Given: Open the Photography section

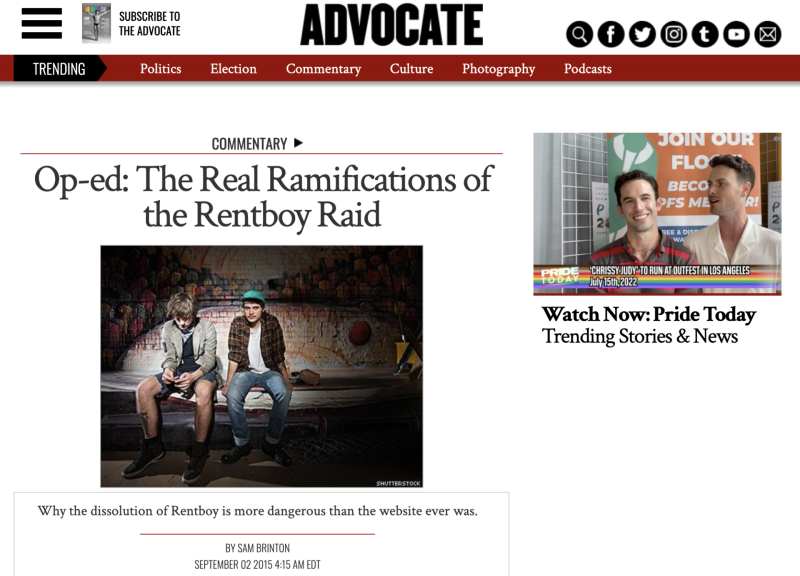Looking at the screenshot, I should point(498,69).
